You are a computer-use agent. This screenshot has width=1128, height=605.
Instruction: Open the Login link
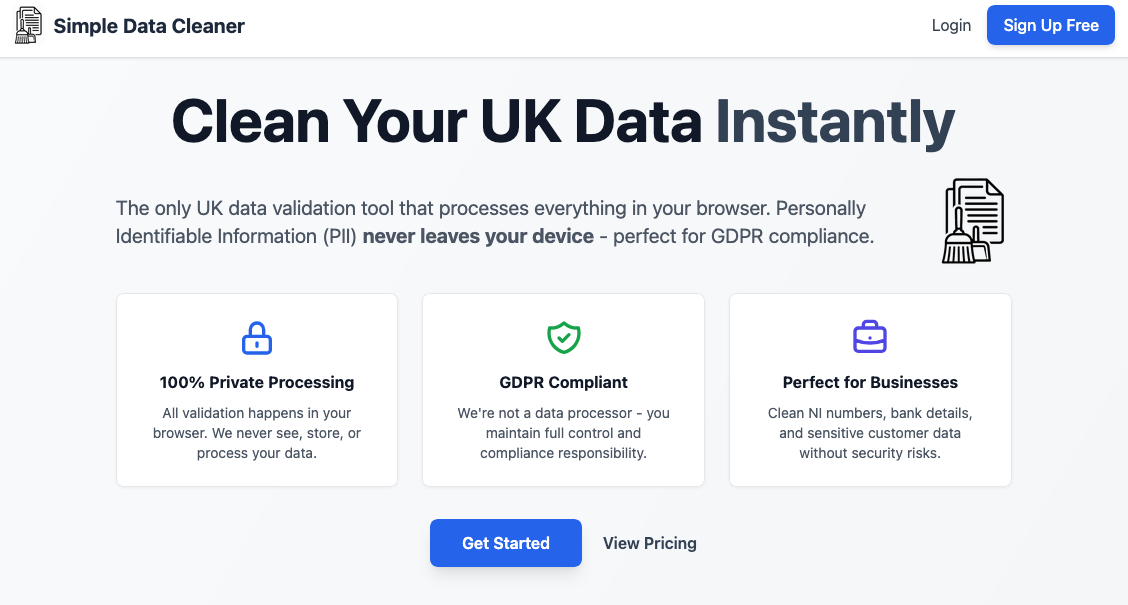click(x=951, y=25)
